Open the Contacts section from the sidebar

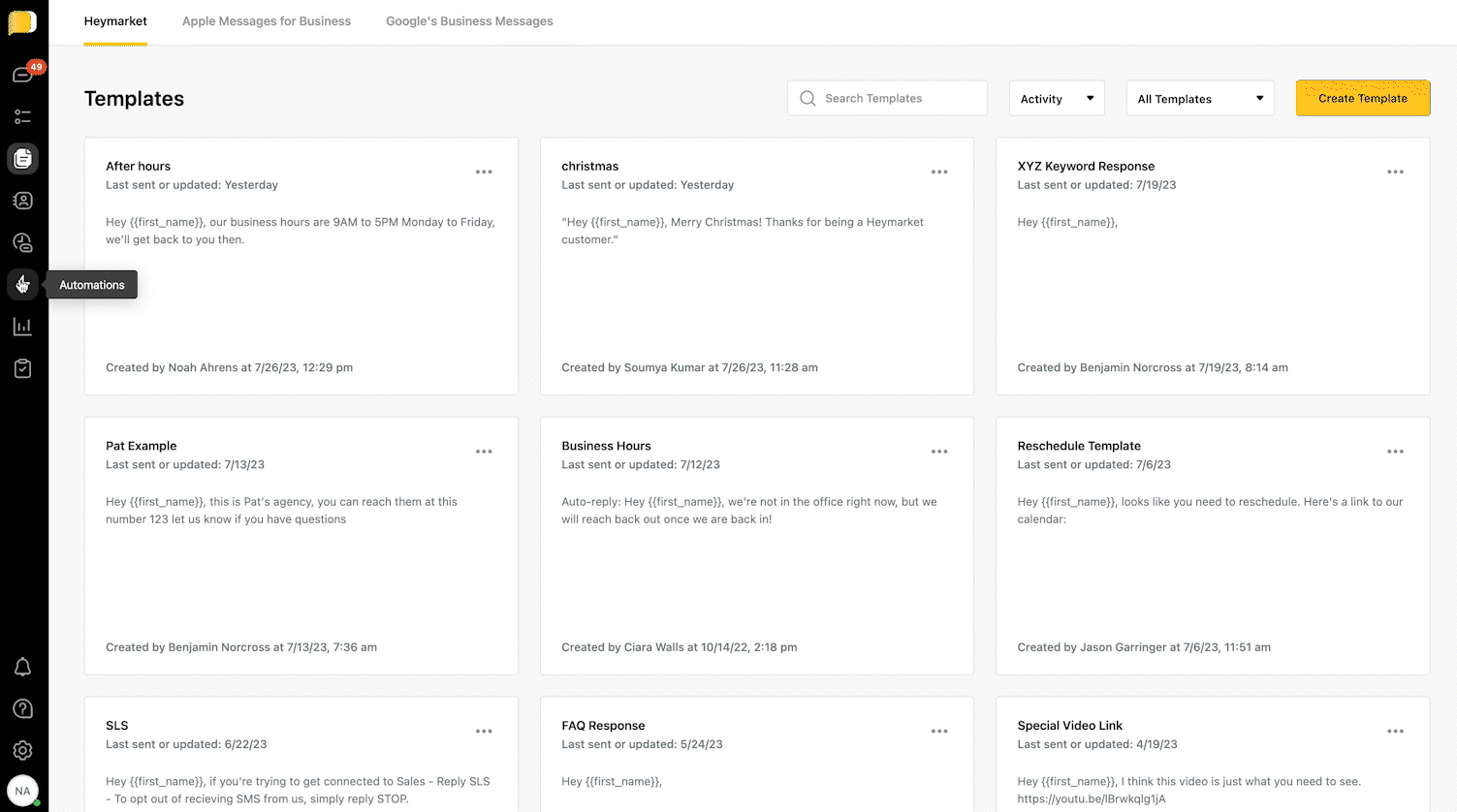[x=22, y=201]
